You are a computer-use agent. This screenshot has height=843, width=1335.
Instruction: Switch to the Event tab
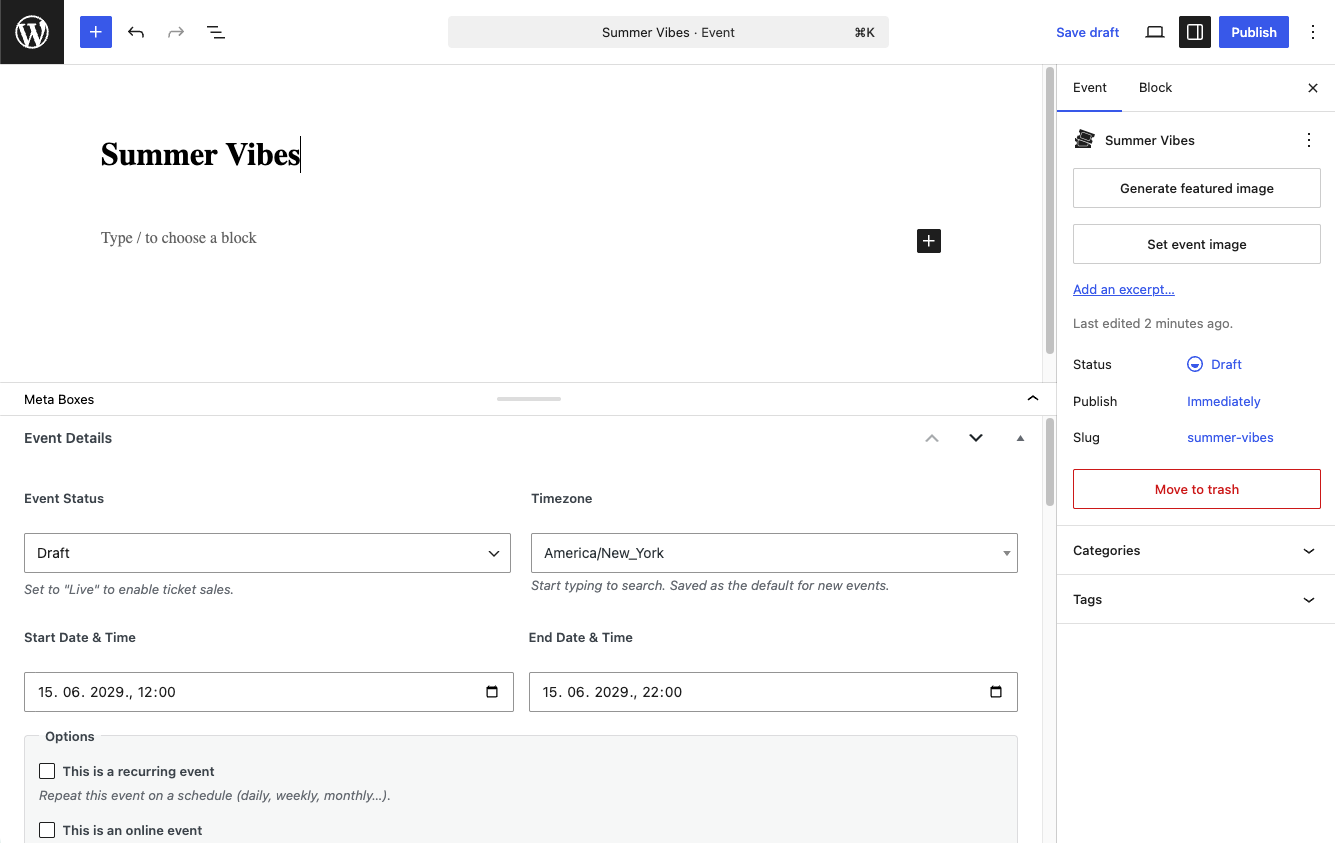click(x=1090, y=88)
